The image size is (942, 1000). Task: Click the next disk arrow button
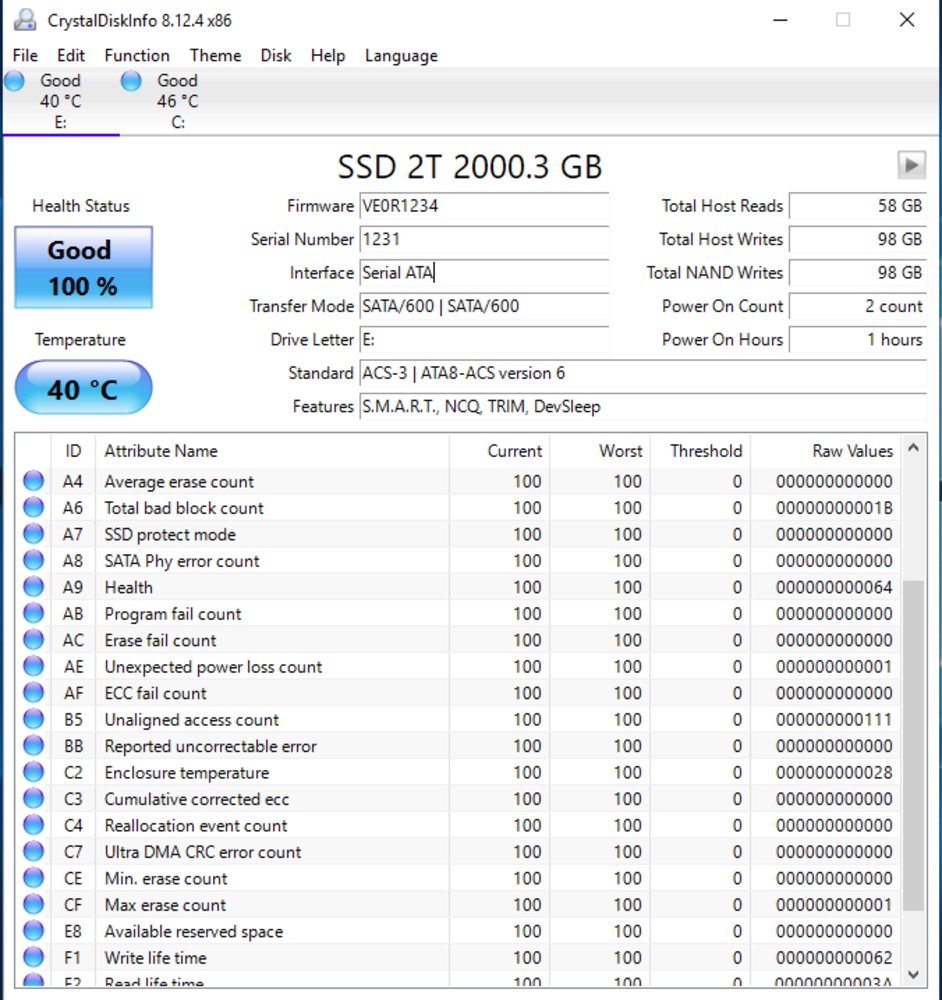click(x=911, y=165)
